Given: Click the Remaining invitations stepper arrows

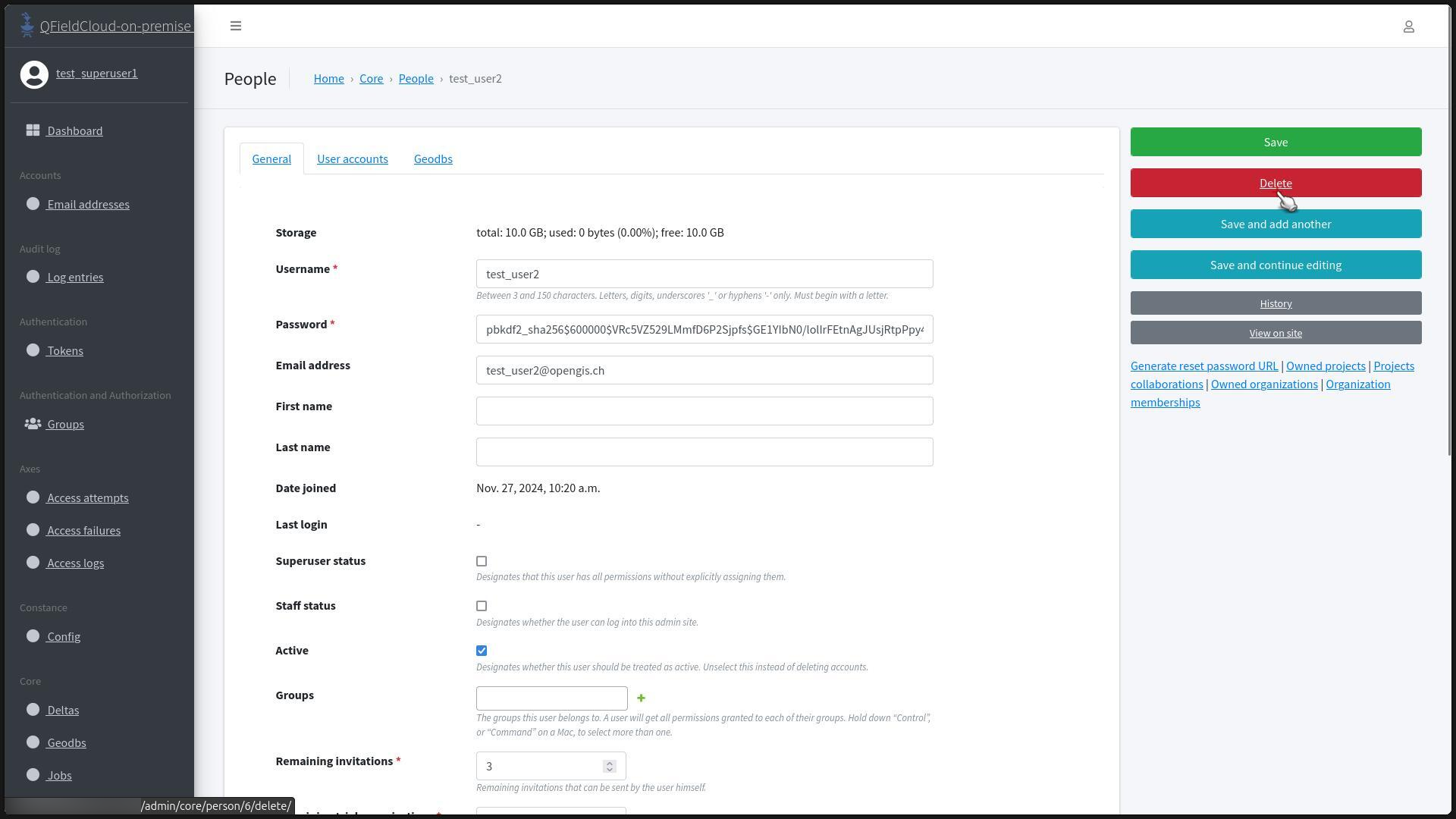Looking at the screenshot, I should (609, 766).
